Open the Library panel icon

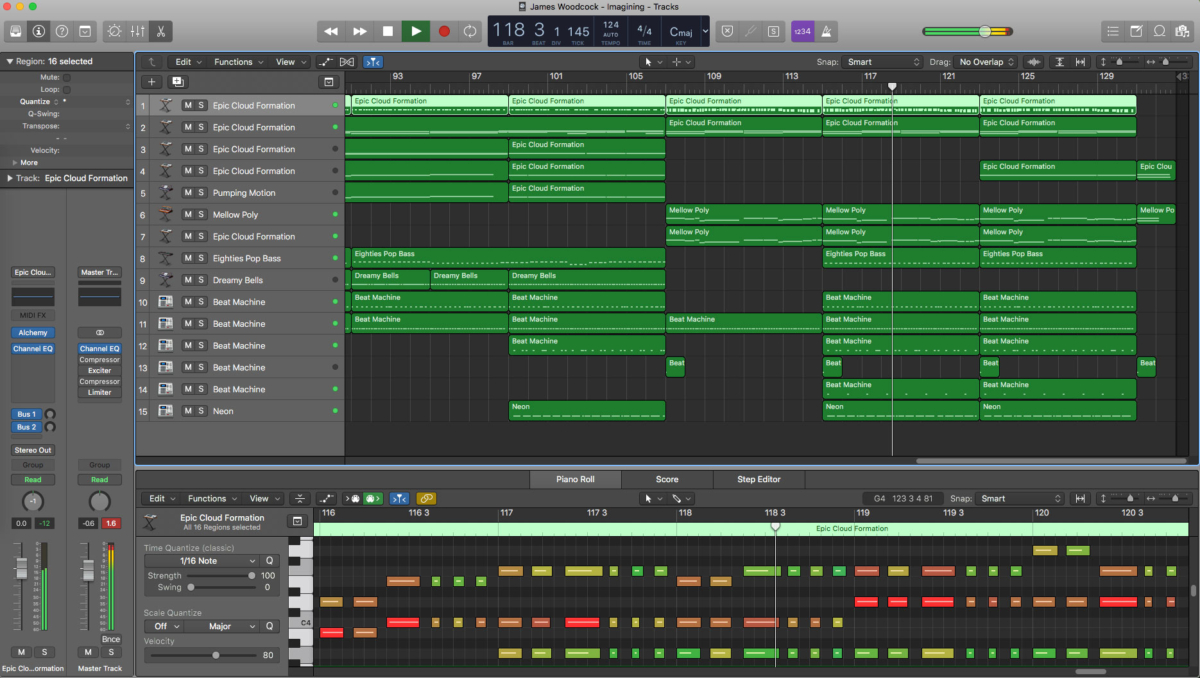click(16, 31)
